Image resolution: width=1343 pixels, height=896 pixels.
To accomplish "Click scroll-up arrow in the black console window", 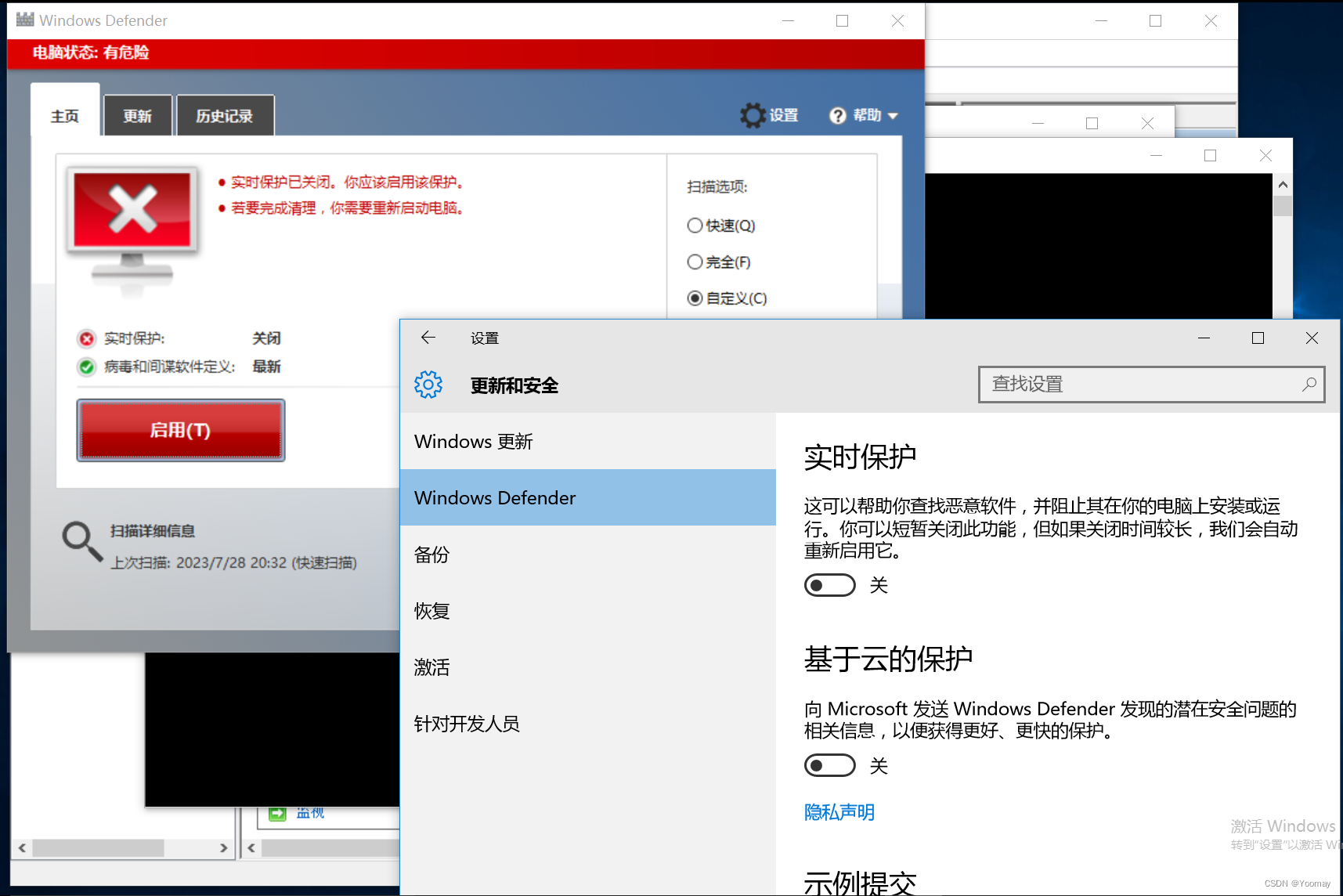I will click(1283, 185).
